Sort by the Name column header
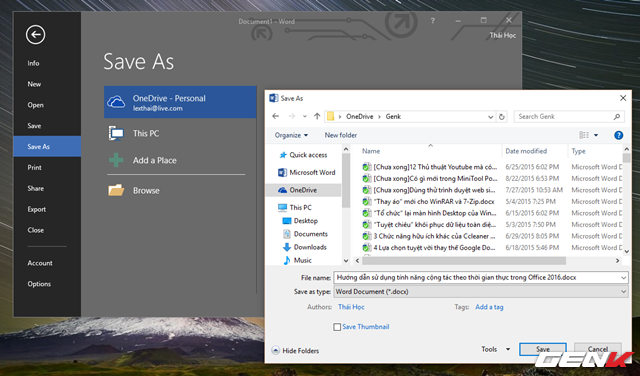The image size is (640, 376). pyautogui.click(x=371, y=151)
